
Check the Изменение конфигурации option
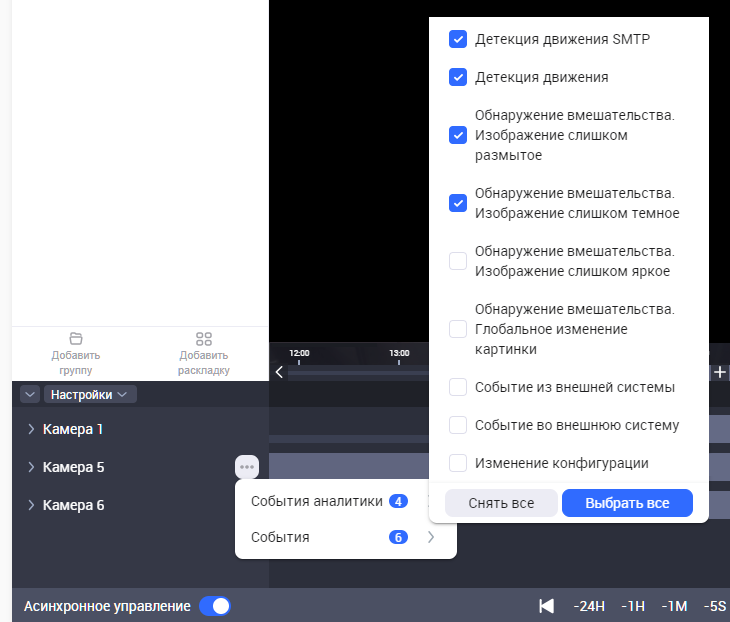click(x=458, y=463)
